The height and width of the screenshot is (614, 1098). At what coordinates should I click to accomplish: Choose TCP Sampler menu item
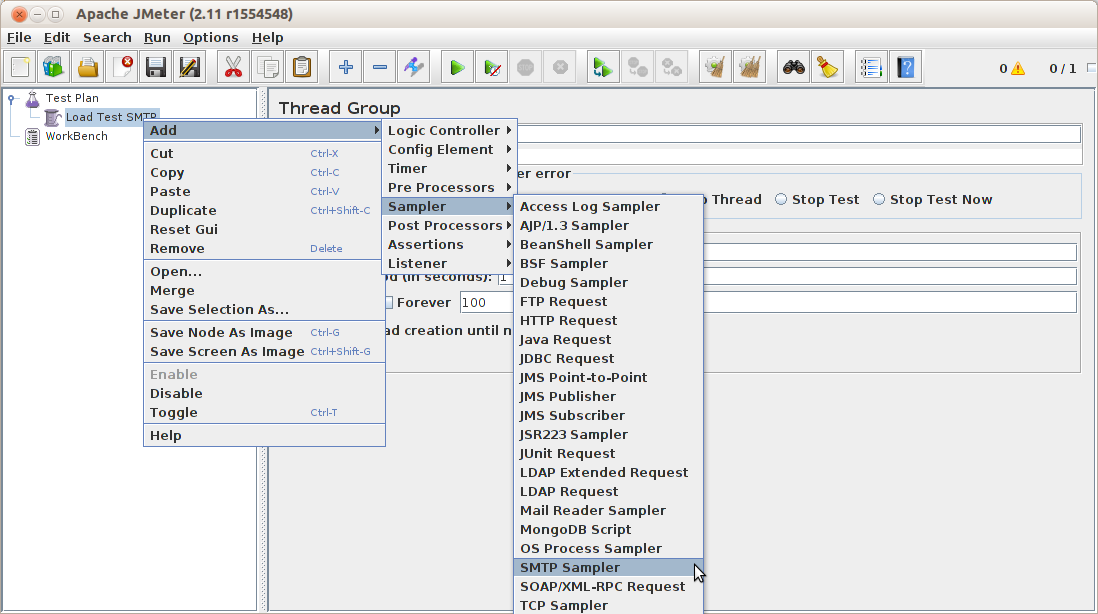[609, 605]
